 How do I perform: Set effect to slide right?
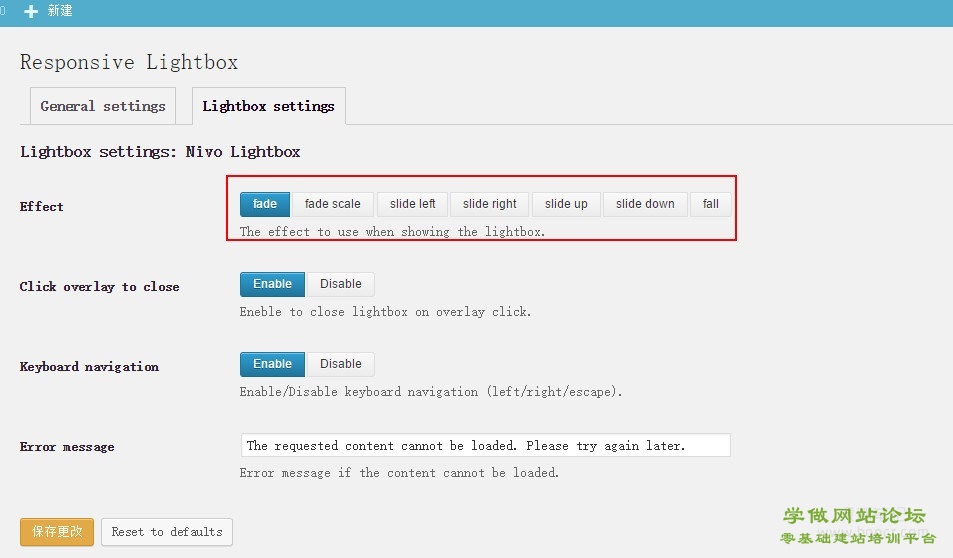490,204
